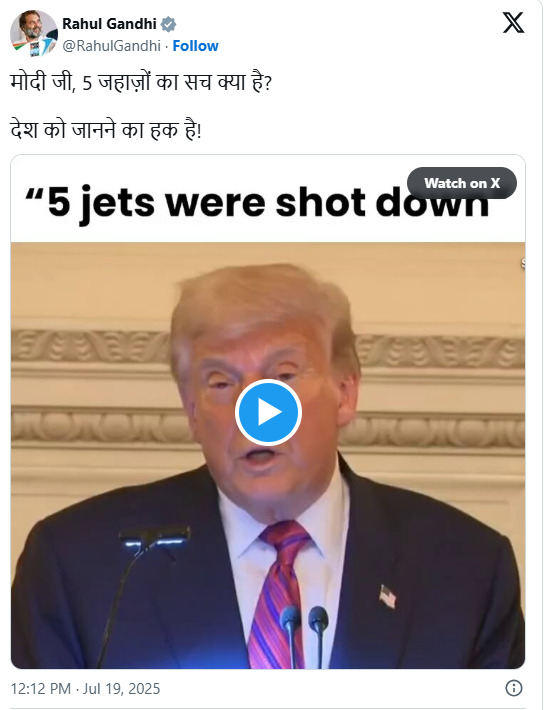The image size is (544, 710).
Task: Click the second tweet line ending with है!
Action: [x=106, y=130]
